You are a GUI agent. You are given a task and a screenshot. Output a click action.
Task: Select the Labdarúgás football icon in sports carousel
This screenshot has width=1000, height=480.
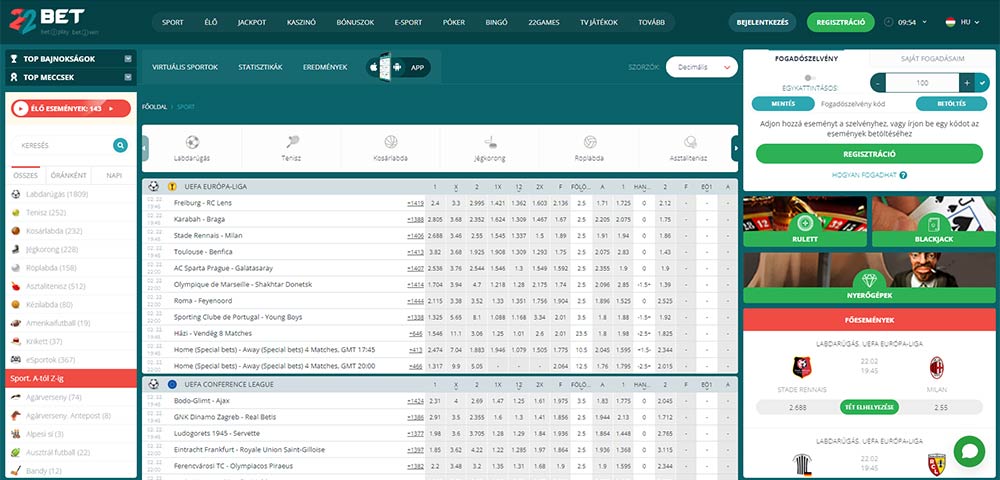(x=192, y=142)
